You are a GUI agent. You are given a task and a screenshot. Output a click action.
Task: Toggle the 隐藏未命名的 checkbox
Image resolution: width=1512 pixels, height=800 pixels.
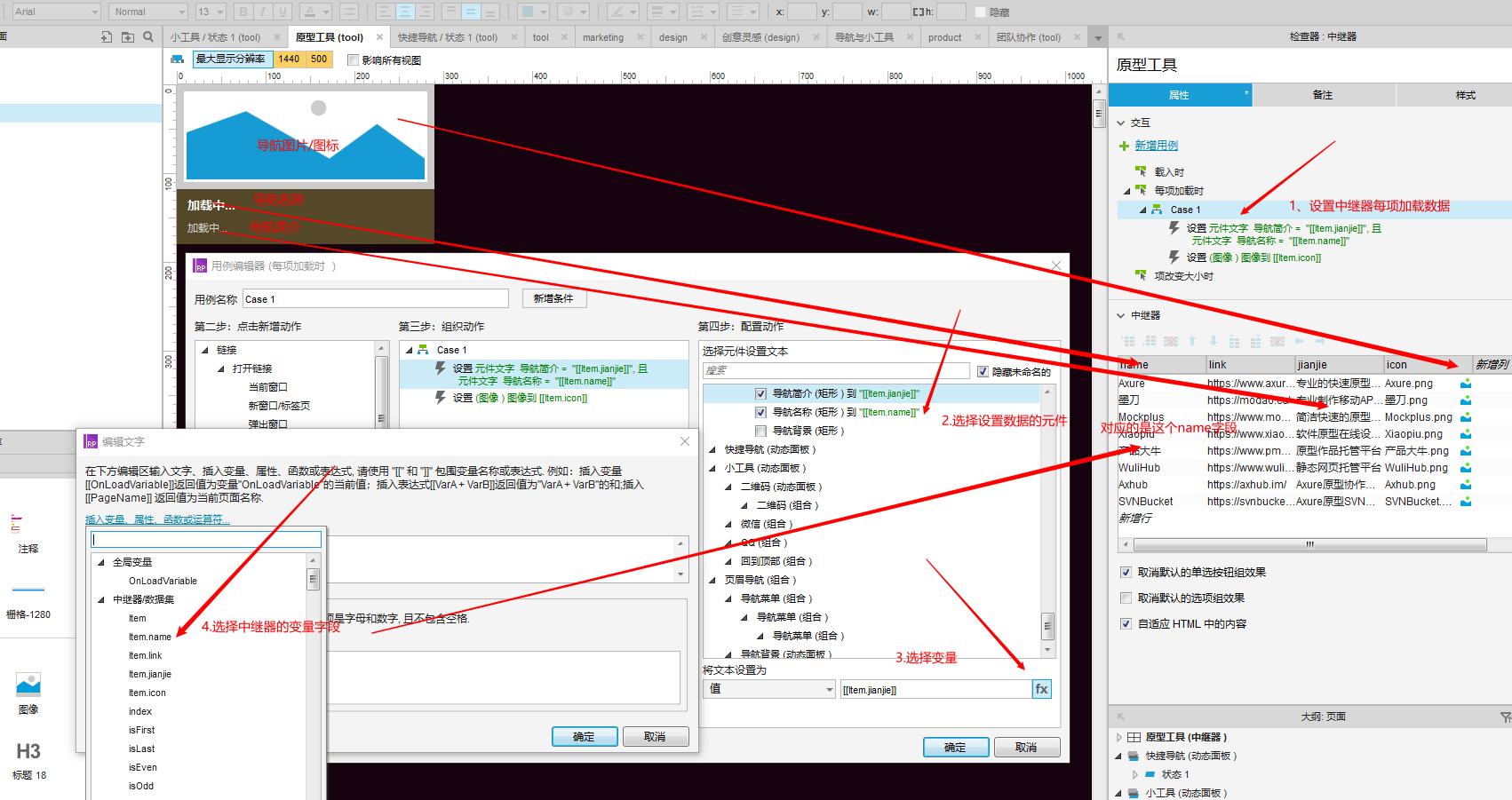(983, 372)
